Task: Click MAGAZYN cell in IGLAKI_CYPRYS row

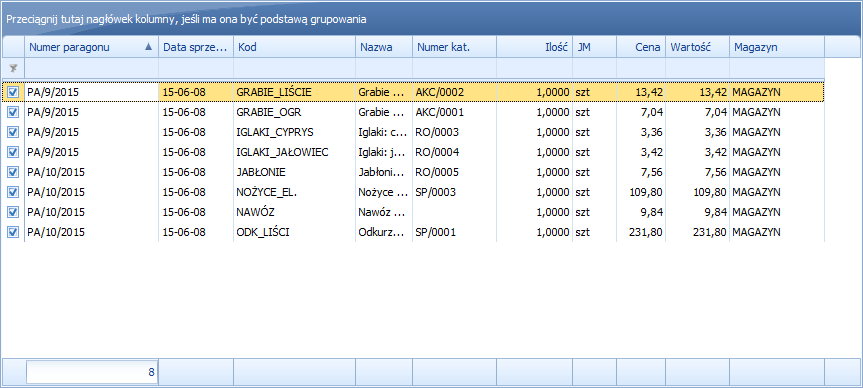Action: click(x=777, y=132)
